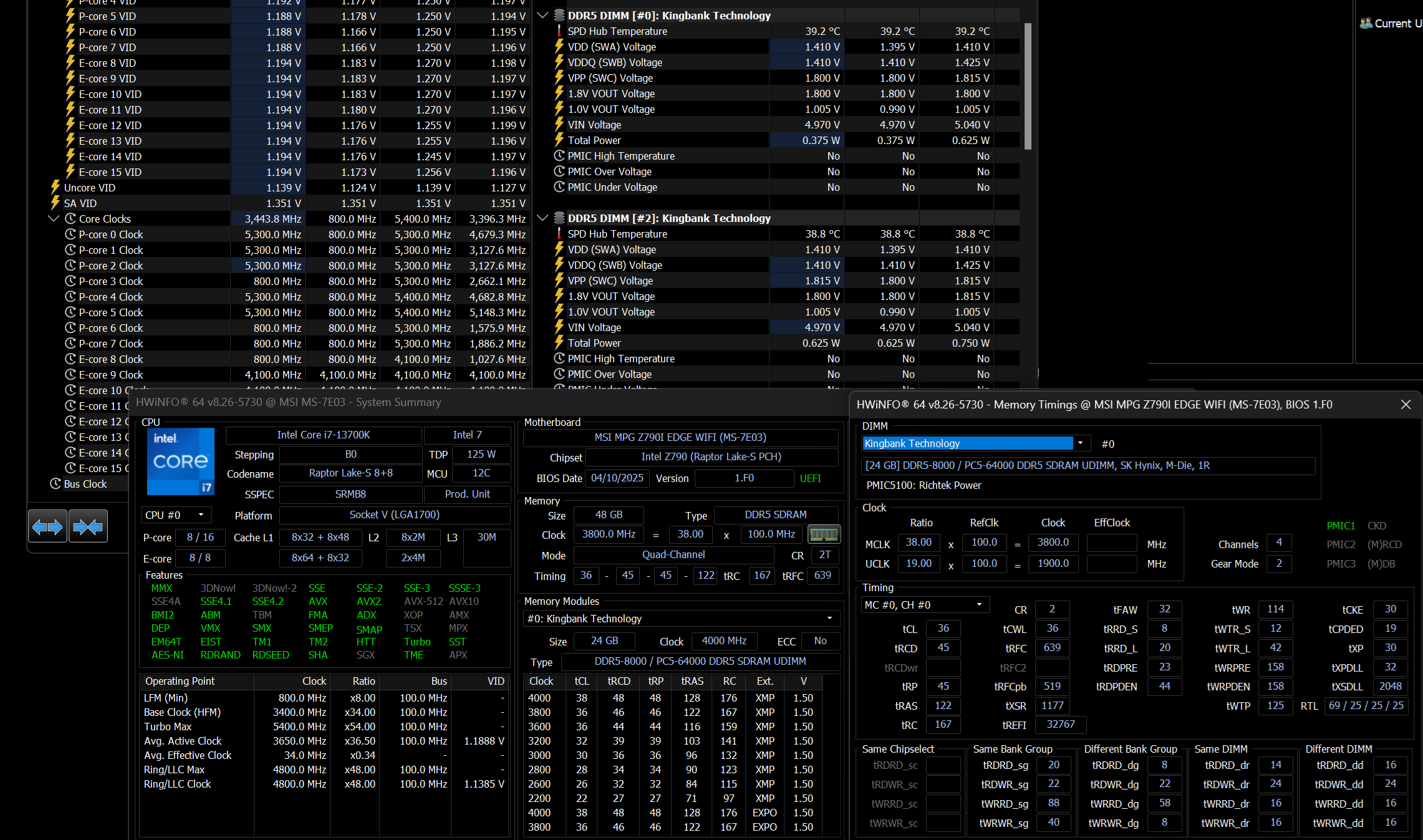Click thermometer icon of DIMM #0 SPD Hub Temperature
Screen dimensions: 1423x840
[559, 31]
